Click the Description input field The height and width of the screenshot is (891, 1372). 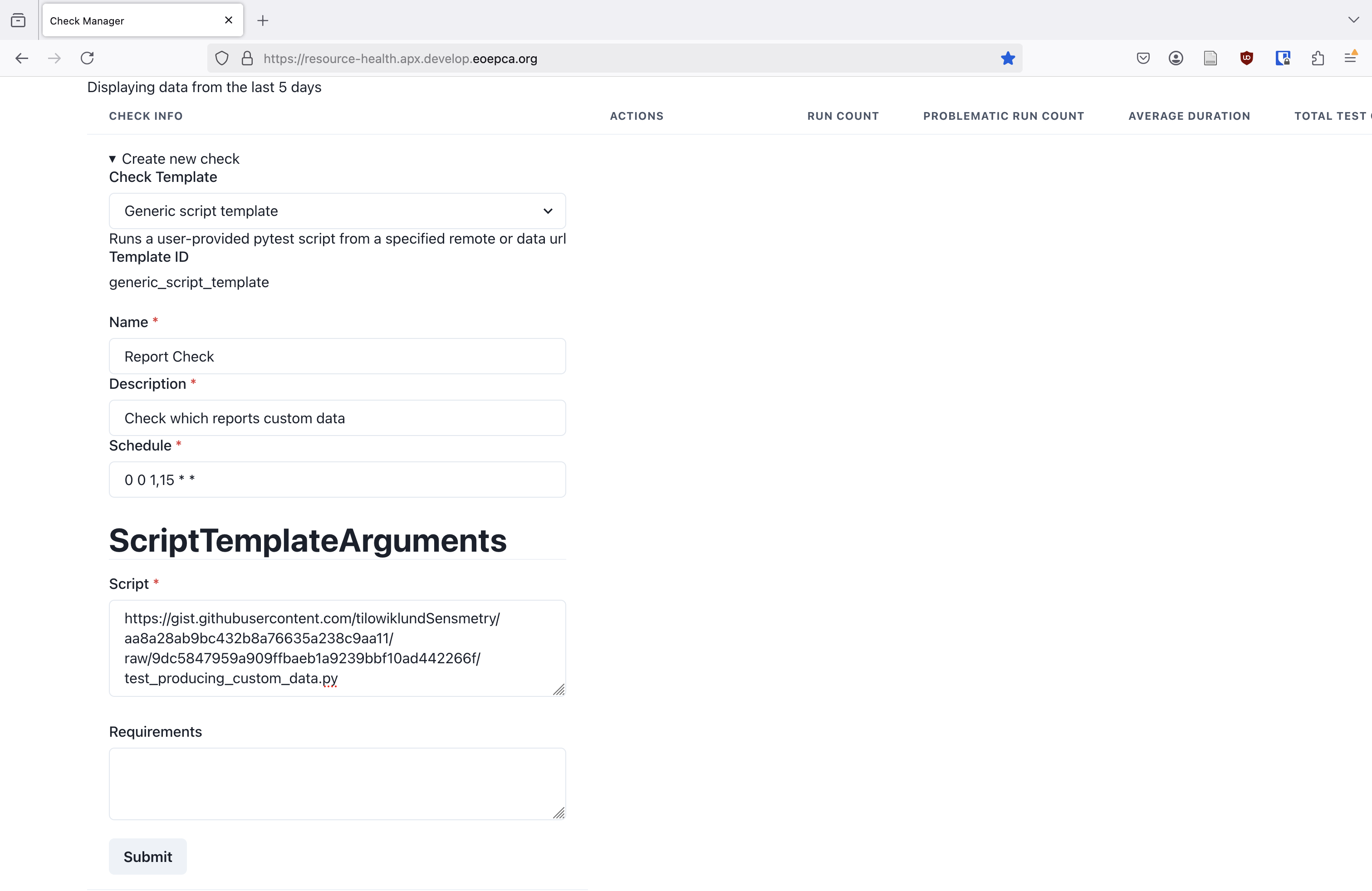point(337,418)
